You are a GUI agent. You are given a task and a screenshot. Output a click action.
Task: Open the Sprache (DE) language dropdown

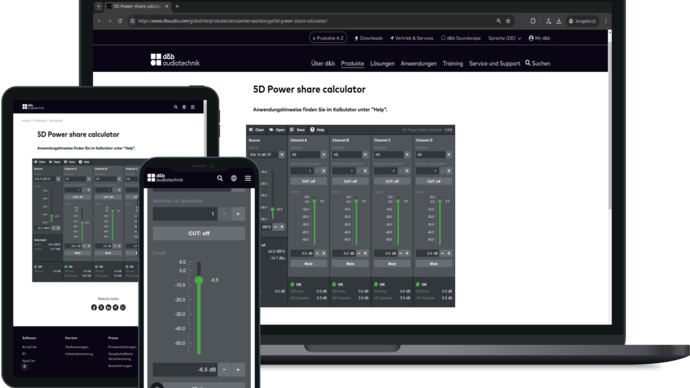pos(504,38)
